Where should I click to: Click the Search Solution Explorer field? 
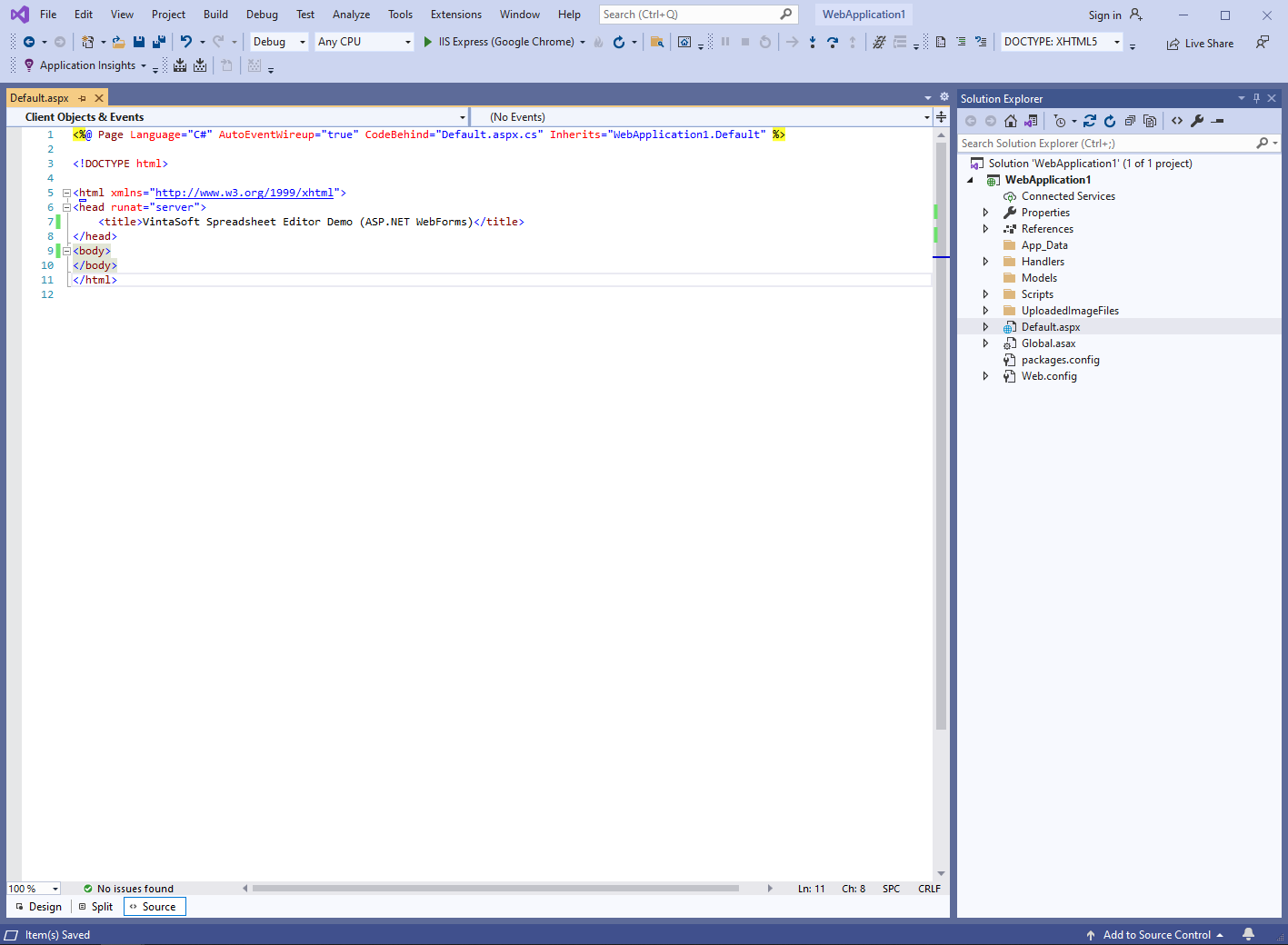(1119, 144)
